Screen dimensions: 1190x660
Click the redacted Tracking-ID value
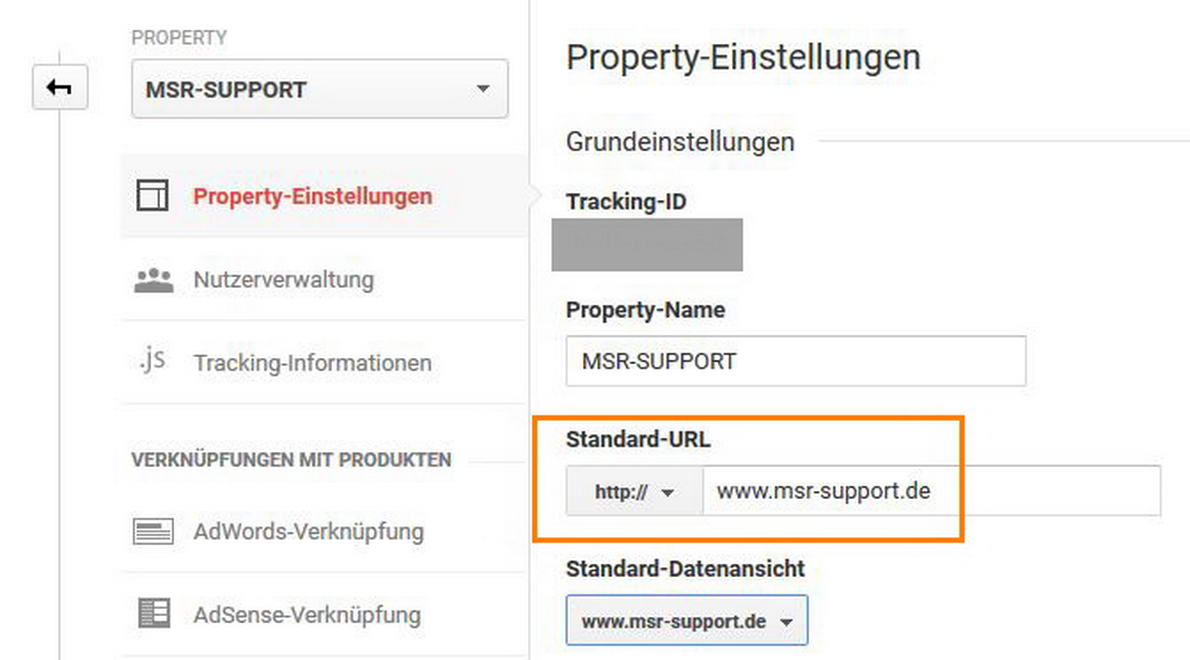pyautogui.click(x=647, y=245)
